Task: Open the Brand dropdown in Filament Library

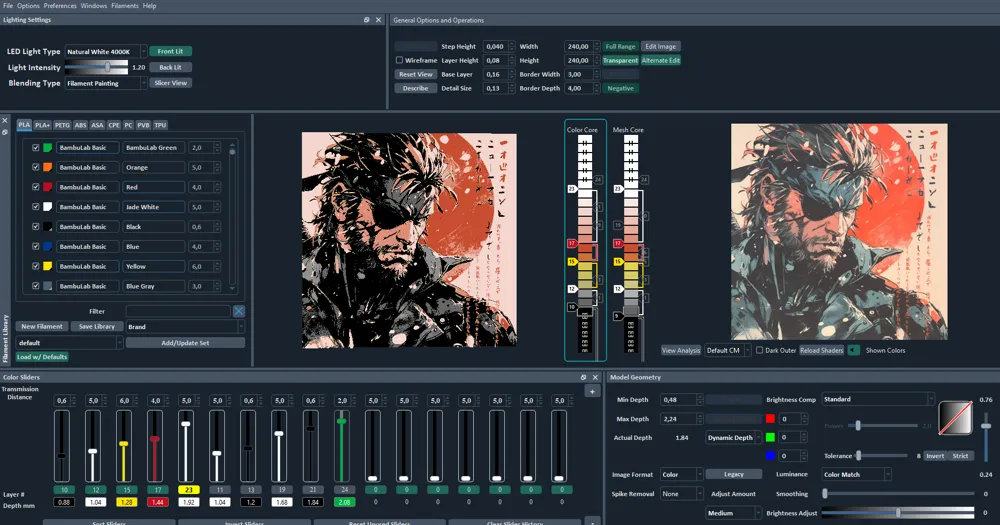Action: 185,327
